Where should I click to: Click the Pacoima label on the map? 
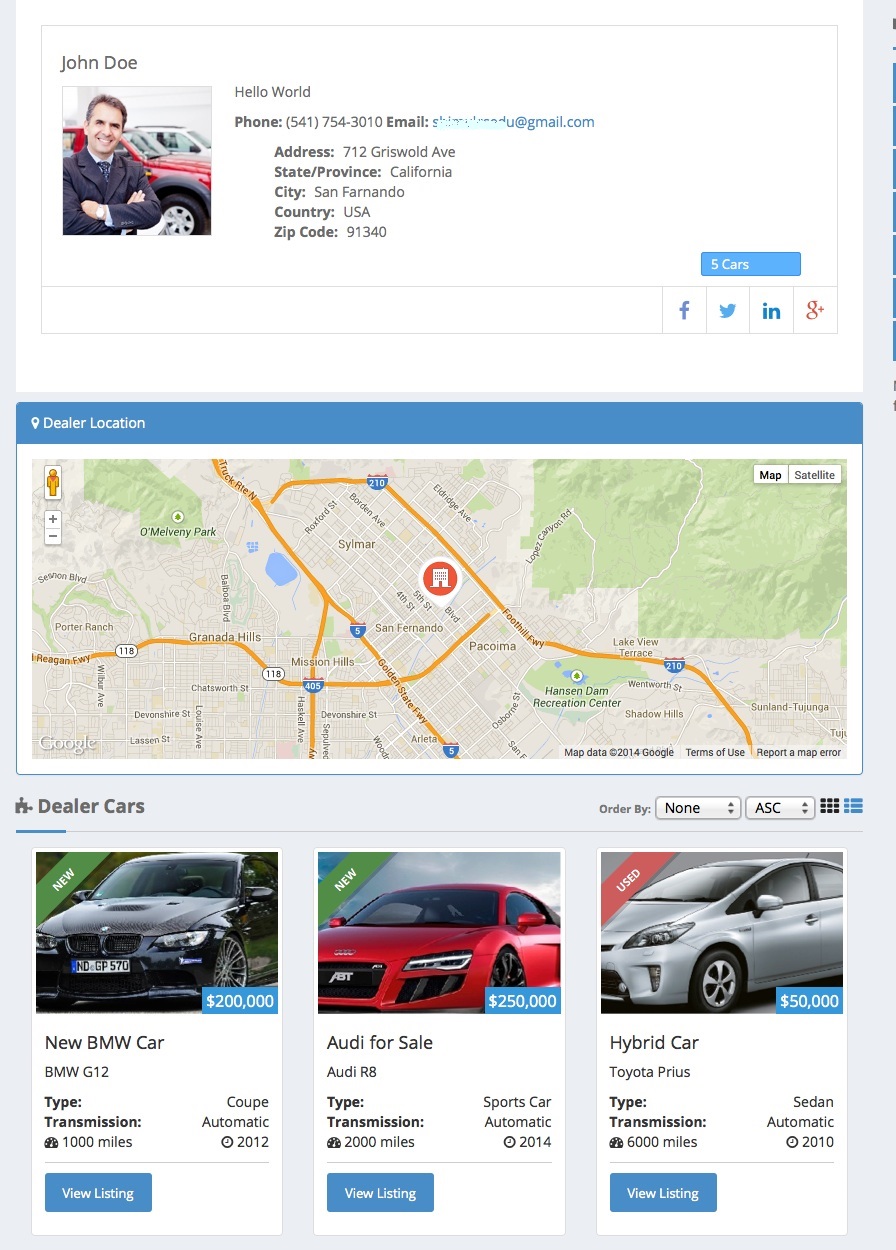pos(493,646)
